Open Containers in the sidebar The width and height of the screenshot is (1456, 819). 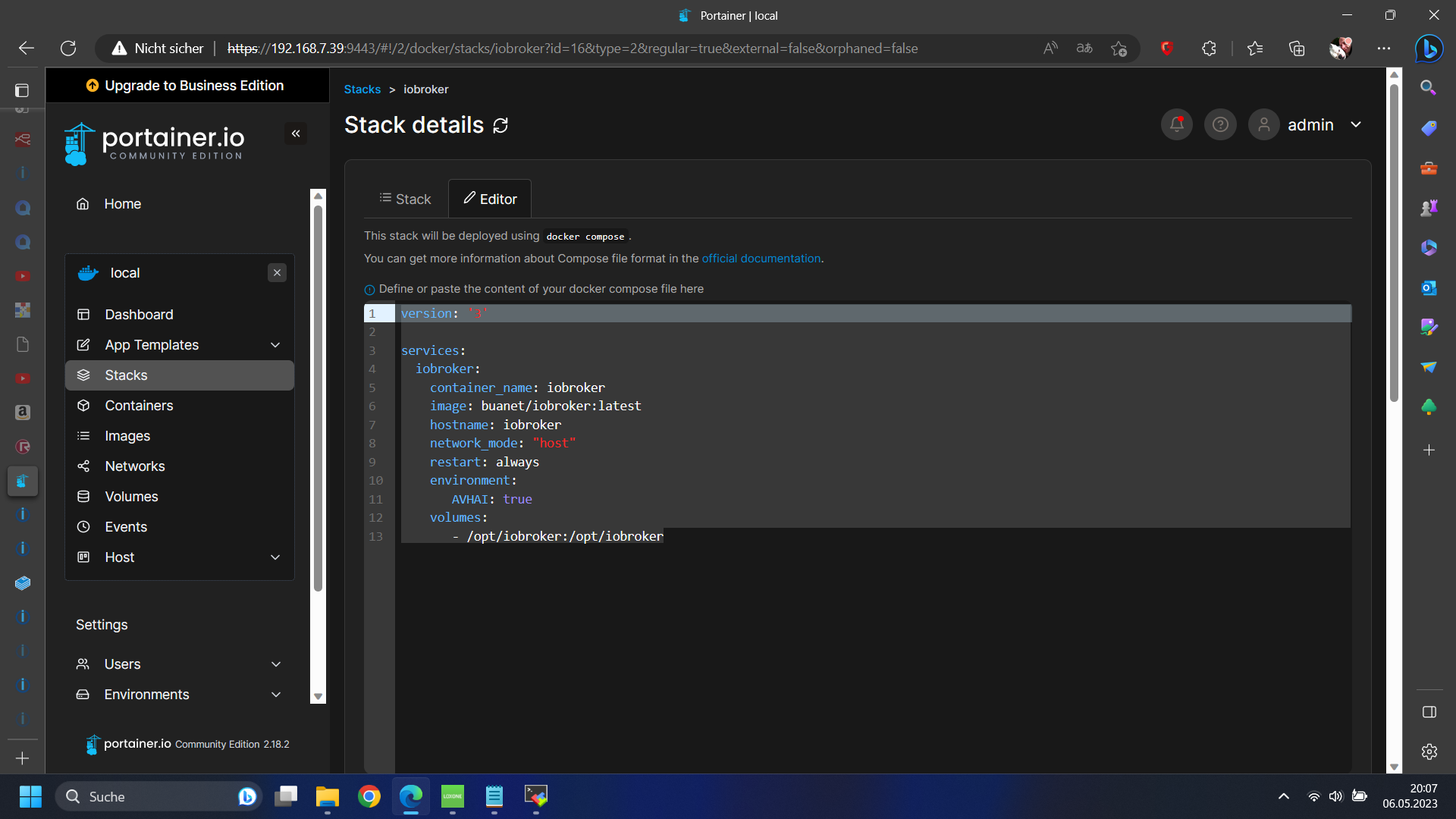(x=139, y=406)
